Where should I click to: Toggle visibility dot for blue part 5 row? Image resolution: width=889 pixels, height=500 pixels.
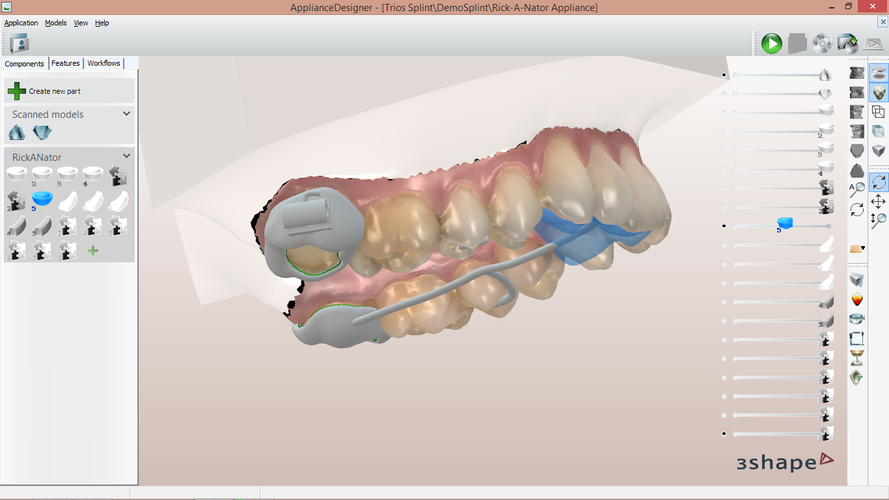[x=724, y=226]
